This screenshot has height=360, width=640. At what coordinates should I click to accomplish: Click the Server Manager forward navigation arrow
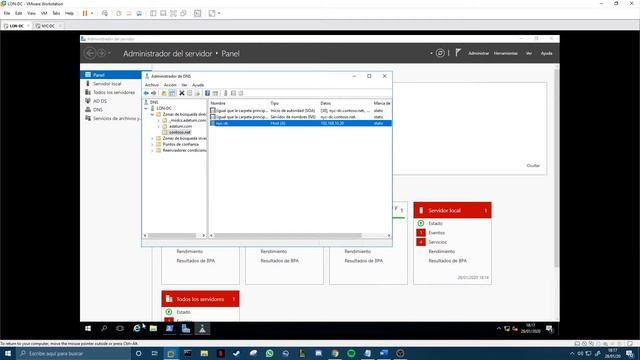pos(101,53)
